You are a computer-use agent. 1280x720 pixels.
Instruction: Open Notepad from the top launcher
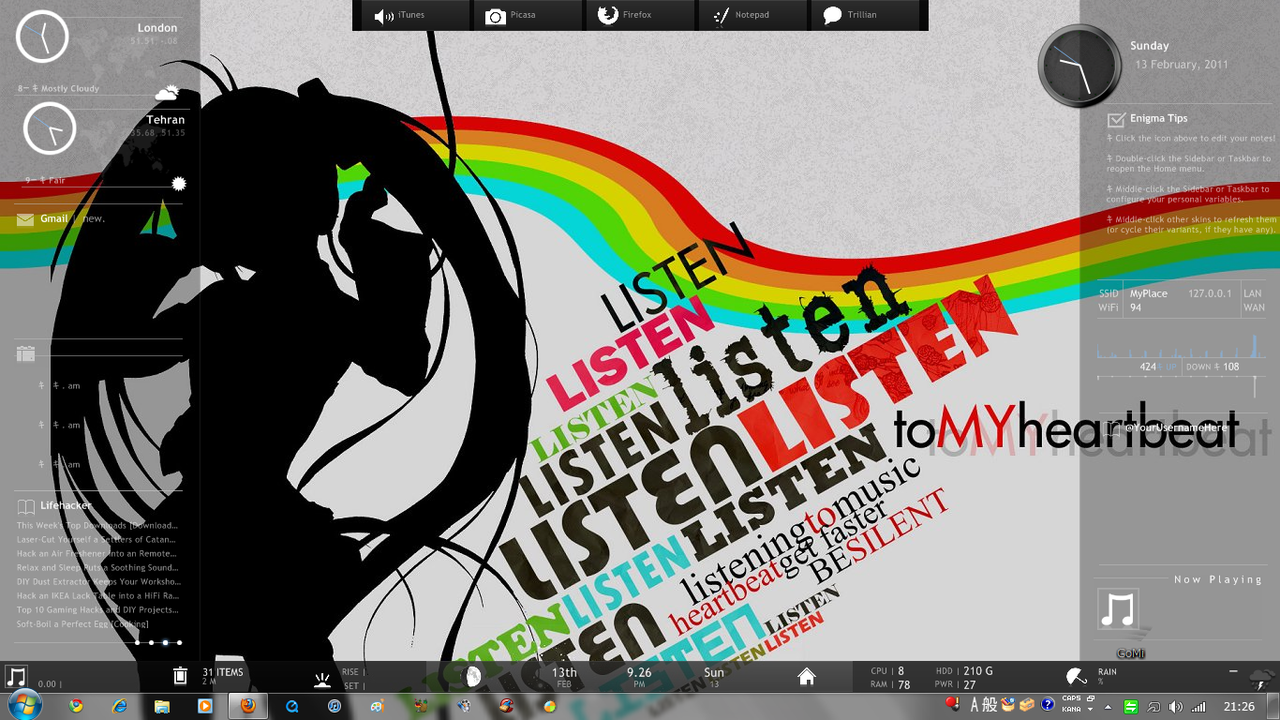coord(740,16)
